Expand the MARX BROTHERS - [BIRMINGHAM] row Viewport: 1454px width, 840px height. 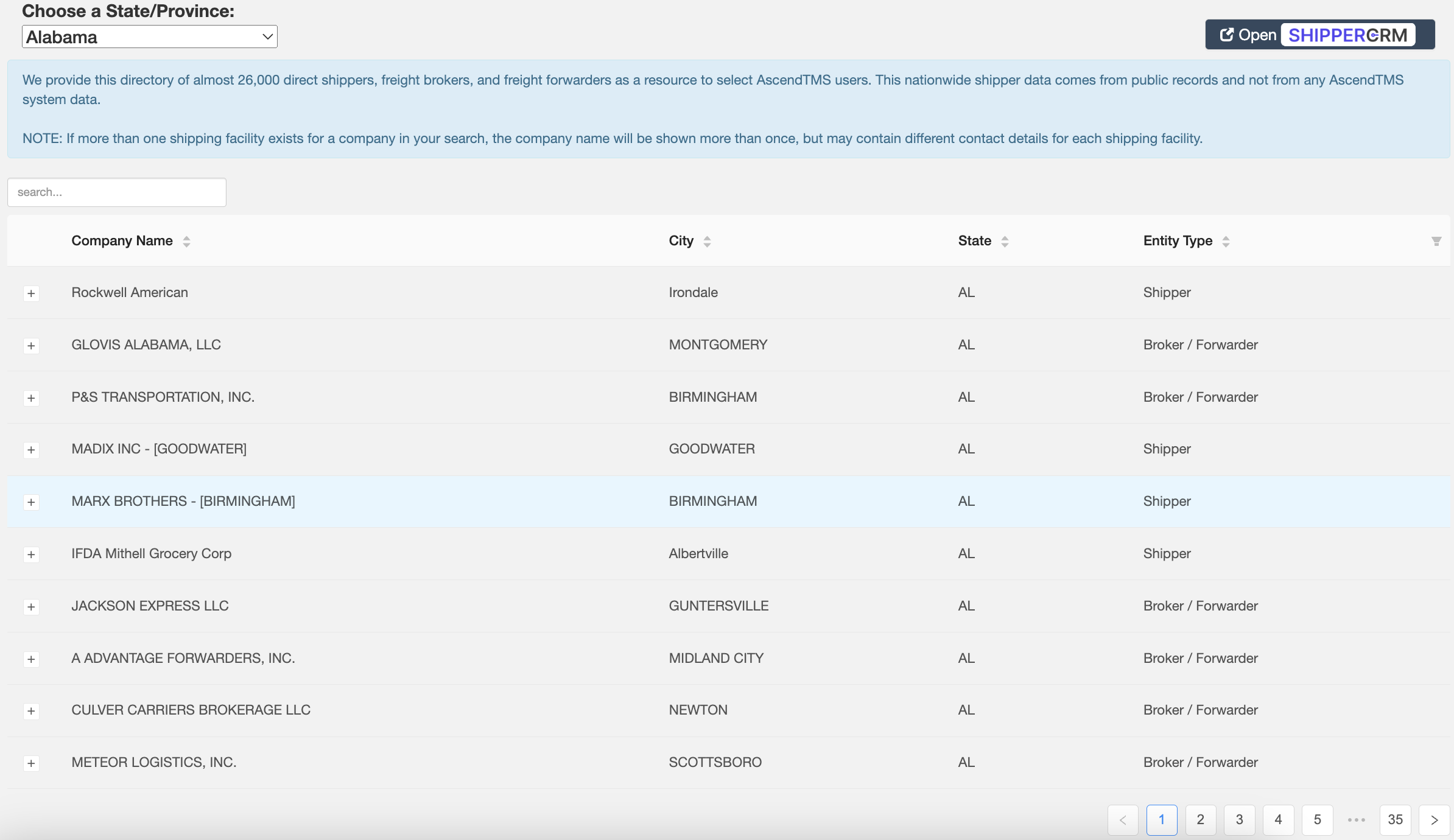coord(31,502)
